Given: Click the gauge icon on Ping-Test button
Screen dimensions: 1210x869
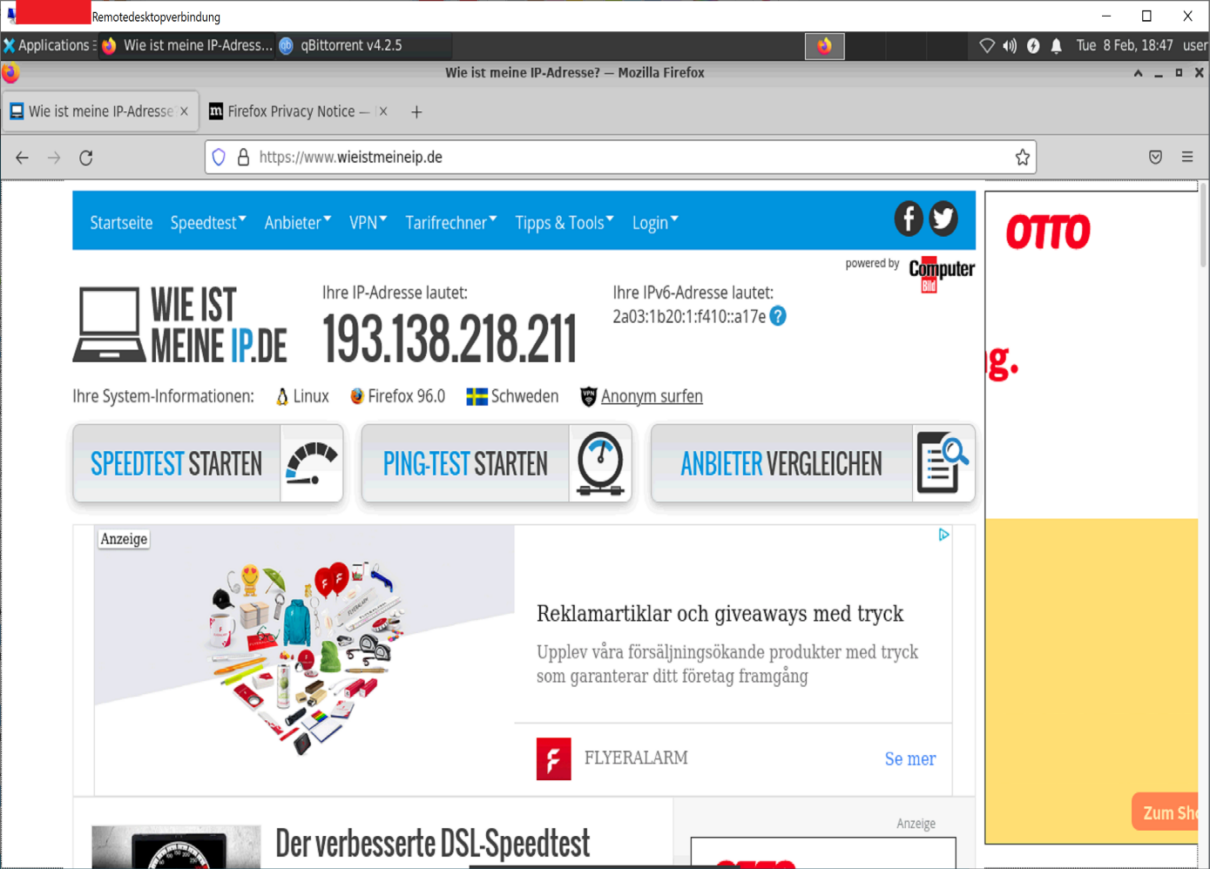Looking at the screenshot, I should coord(600,464).
